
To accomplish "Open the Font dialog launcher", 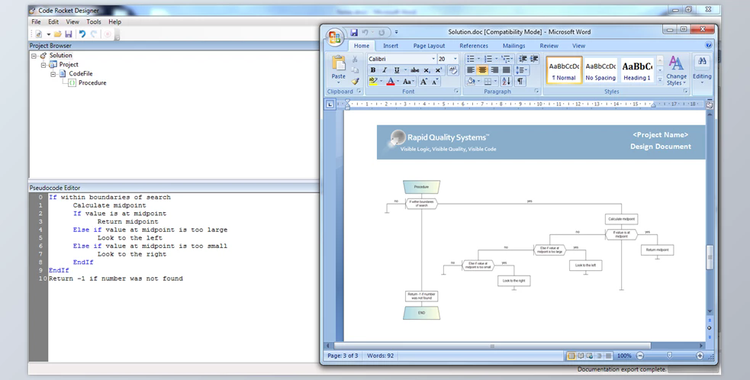I will coord(456,91).
